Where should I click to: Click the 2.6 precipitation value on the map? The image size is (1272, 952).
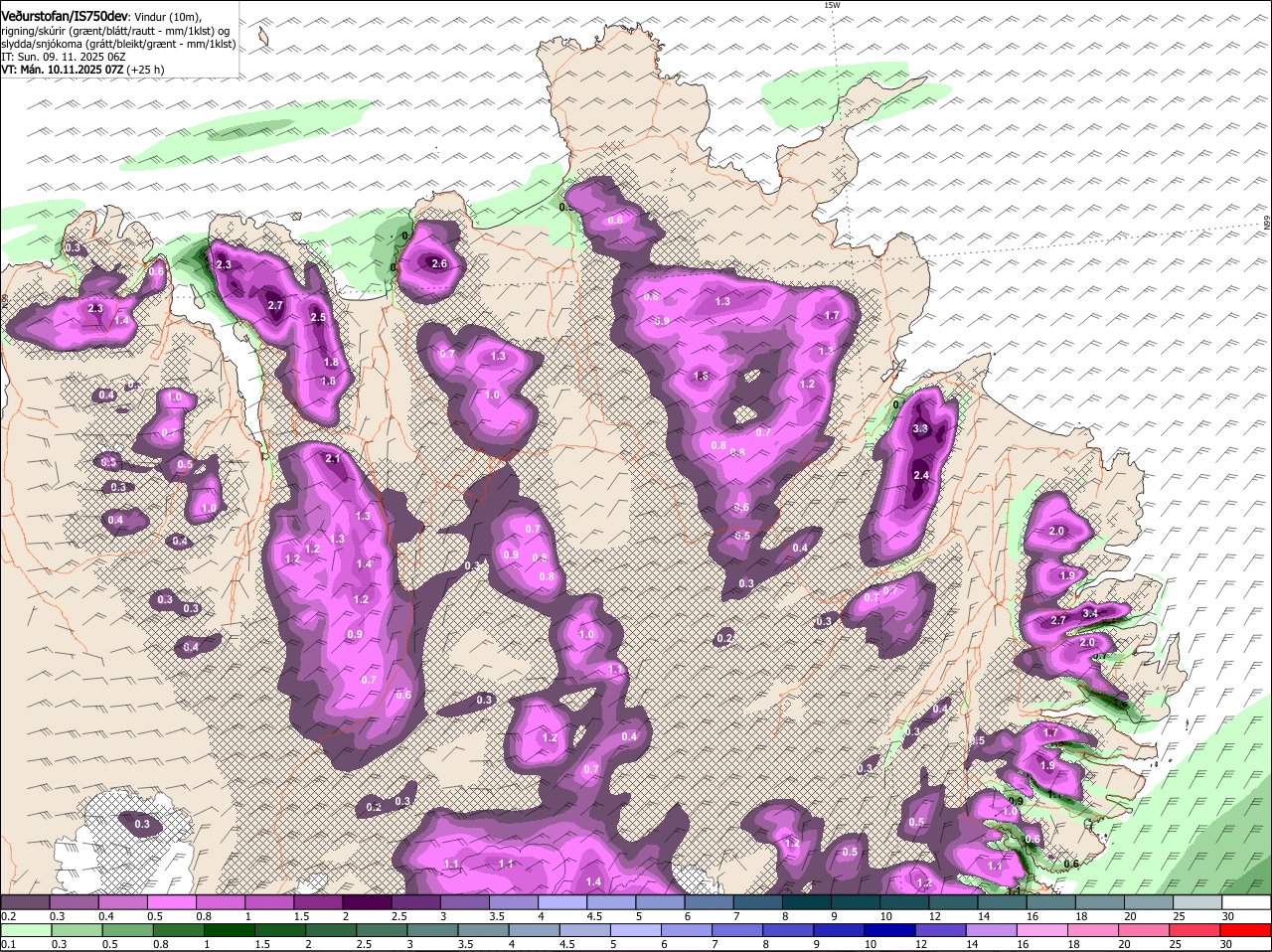tap(438, 263)
